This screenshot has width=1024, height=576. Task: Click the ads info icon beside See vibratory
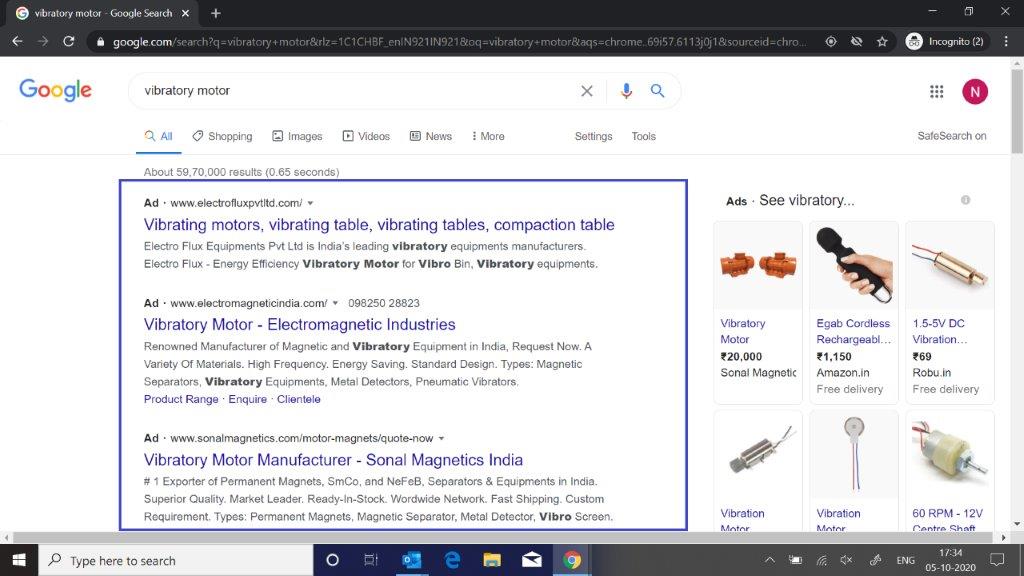(965, 200)
